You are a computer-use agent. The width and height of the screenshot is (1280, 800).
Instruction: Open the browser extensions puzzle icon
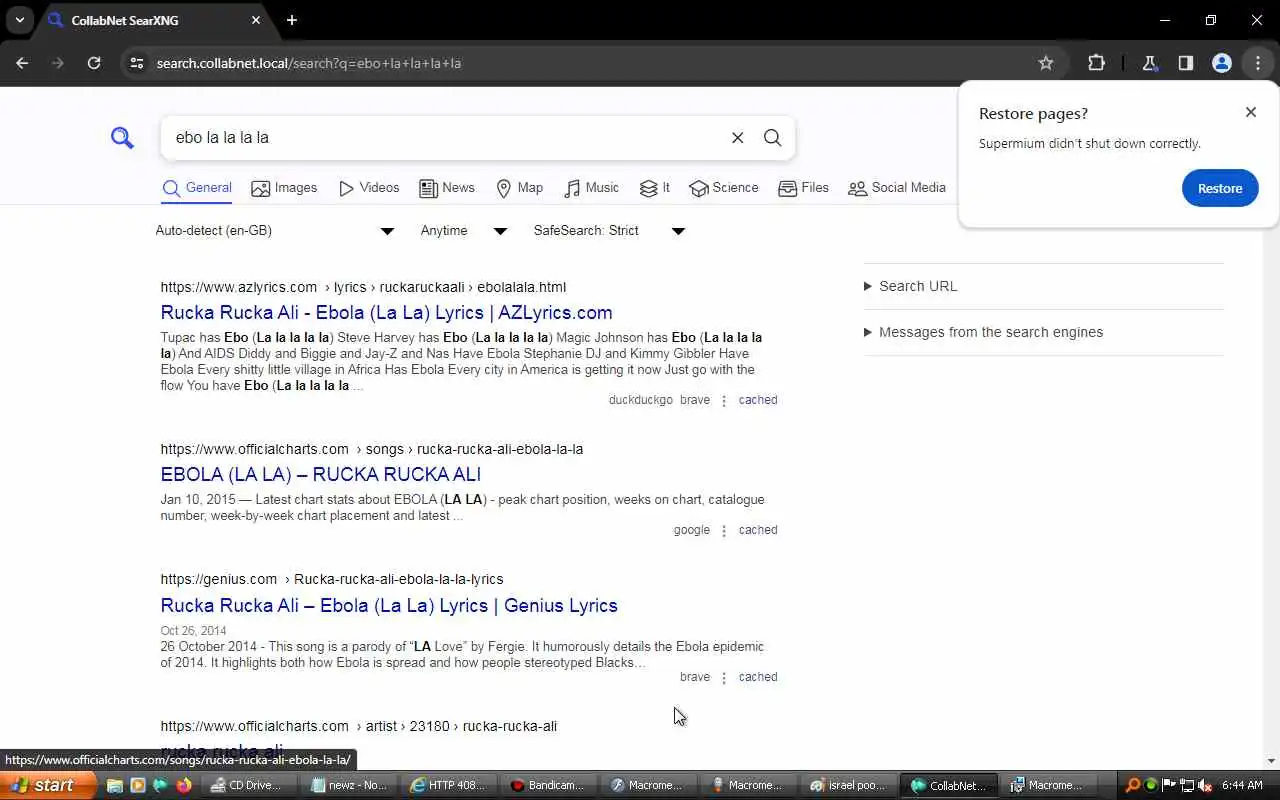point(1096,63)
